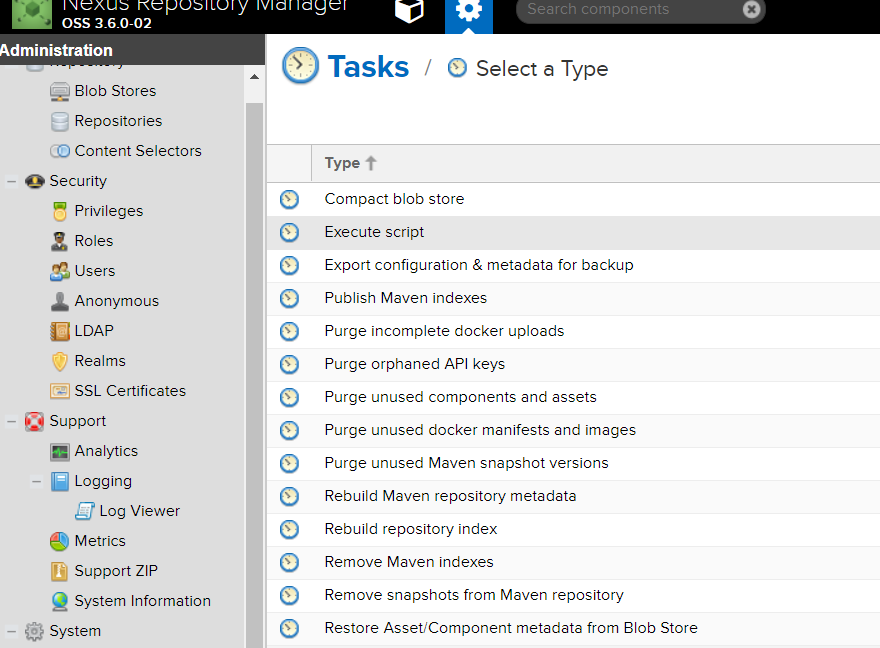The width and height of the screenshot is (880, 648).
Task: Click the SSL Certificates icon
Action: pyautogui.click(x=60, y=391)
